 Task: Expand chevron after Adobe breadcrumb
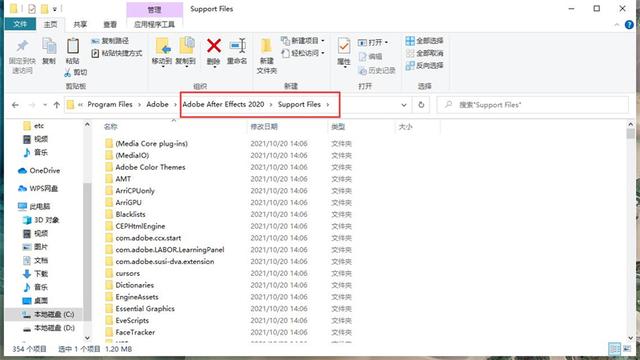(x=176, y=104)
